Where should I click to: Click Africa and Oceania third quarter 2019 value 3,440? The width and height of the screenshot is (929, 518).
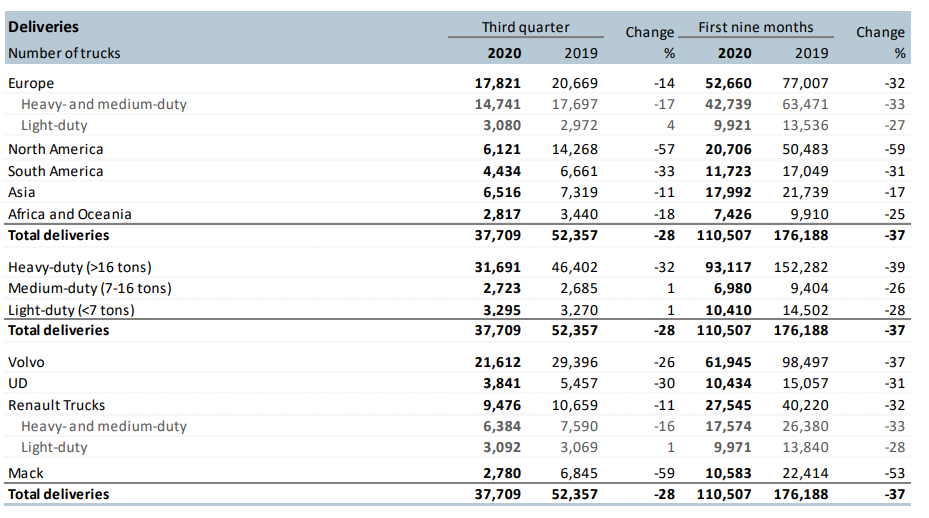579,214
